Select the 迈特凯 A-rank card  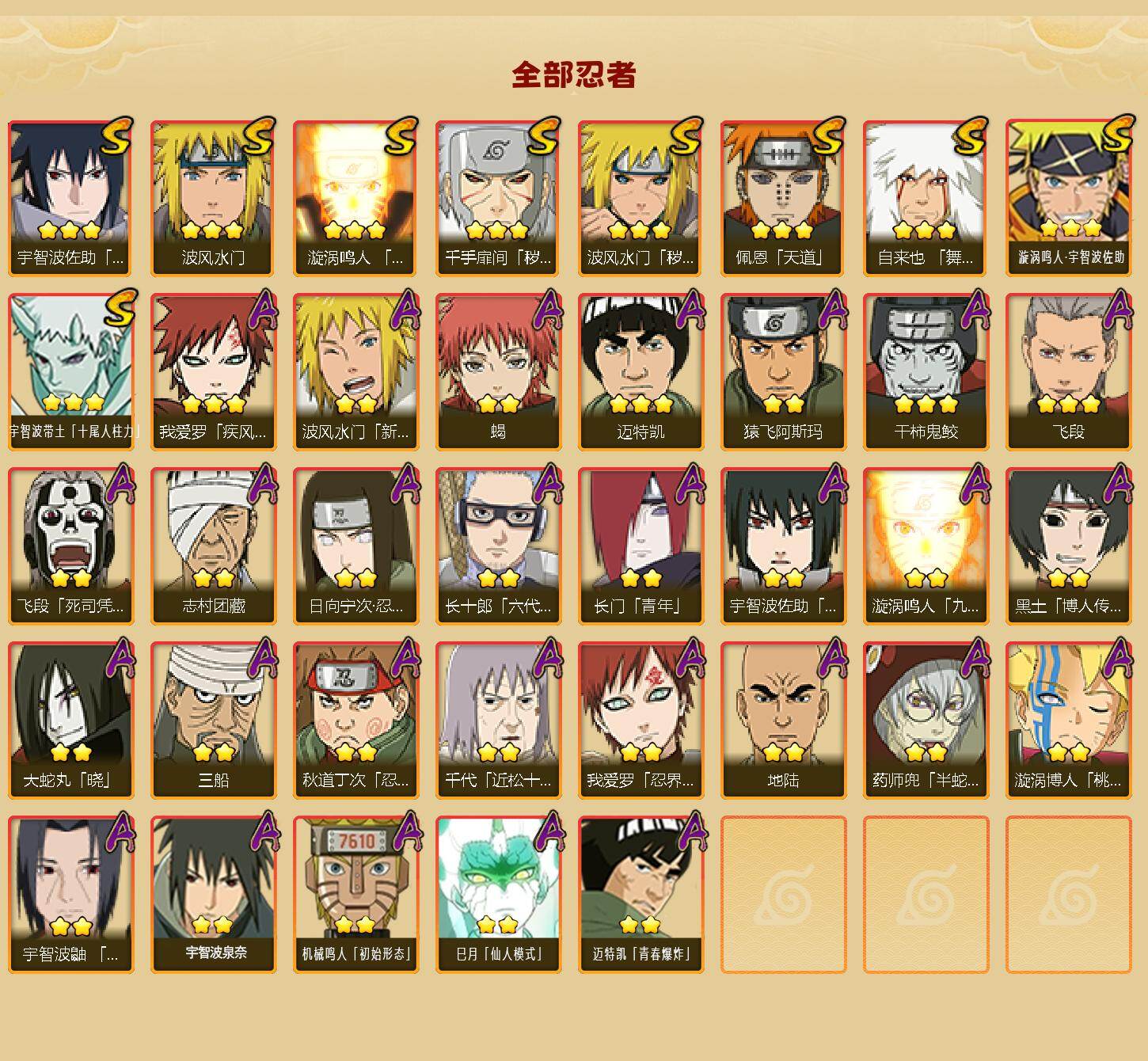pyautogui.click(x=641, y=372)
